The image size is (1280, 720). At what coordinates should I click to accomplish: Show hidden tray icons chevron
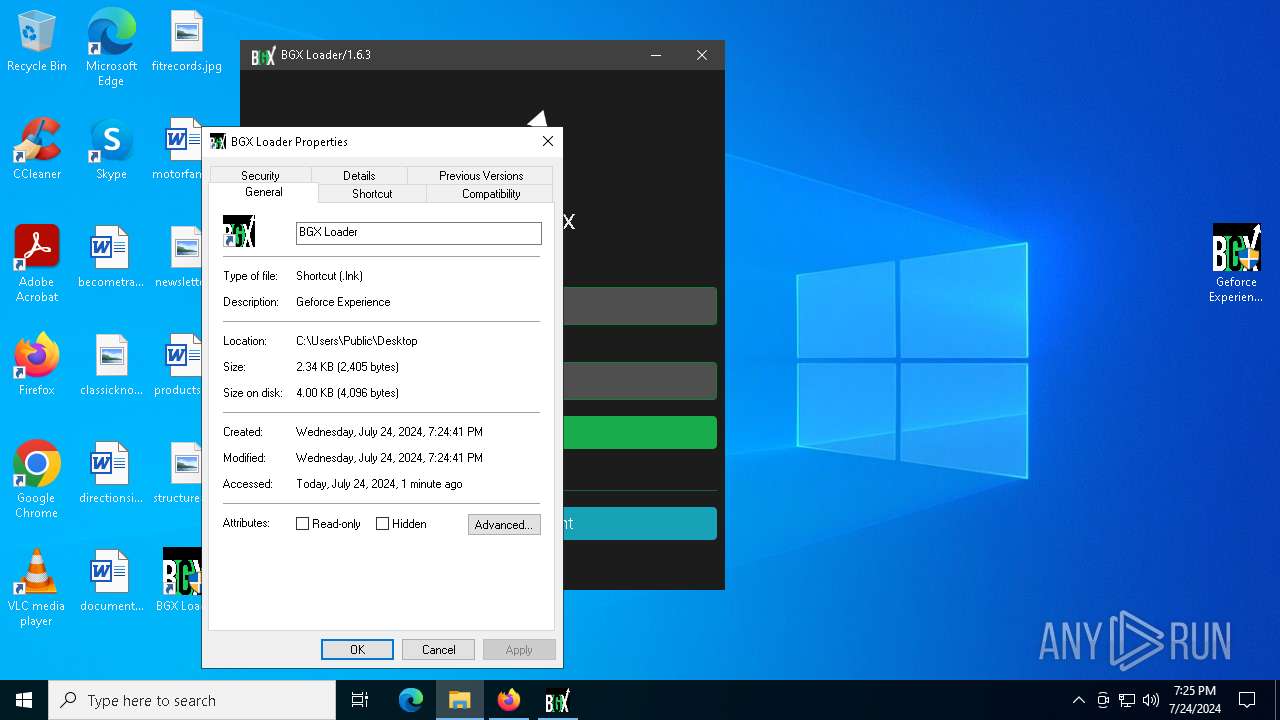tap(1078, 700)
